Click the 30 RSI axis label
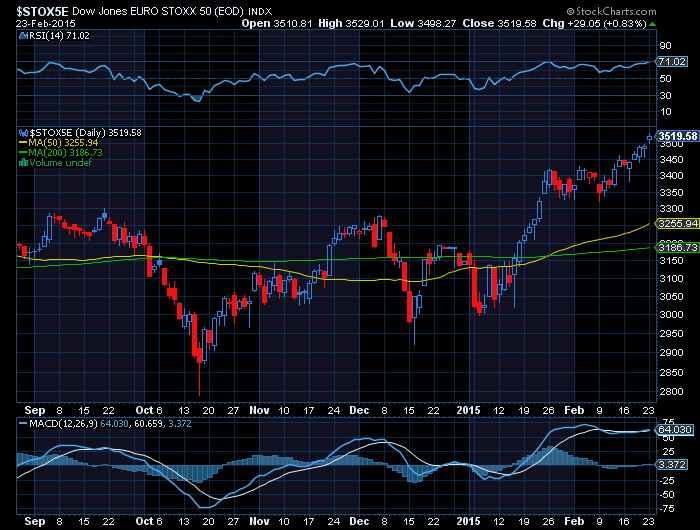700x530 pixels. tap(665, 95)
